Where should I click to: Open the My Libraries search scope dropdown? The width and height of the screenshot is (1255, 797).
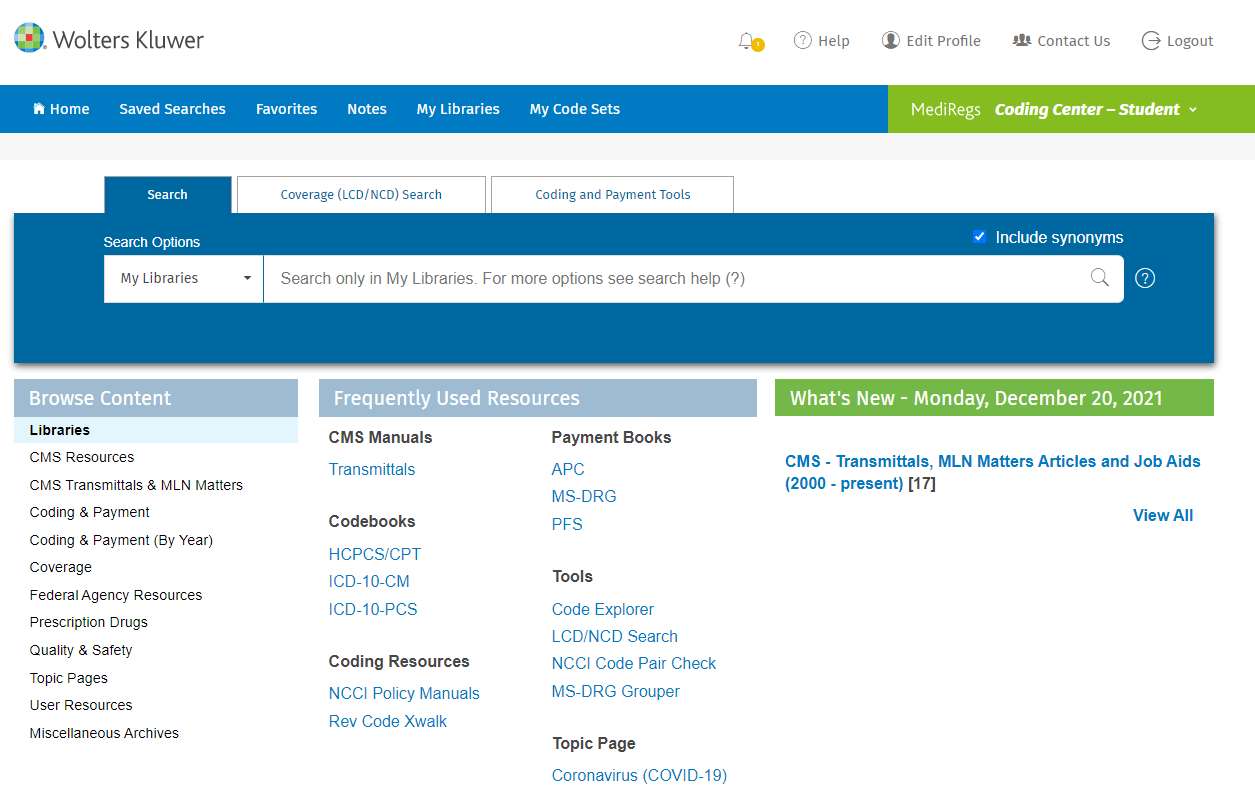[x=184, y=278]
